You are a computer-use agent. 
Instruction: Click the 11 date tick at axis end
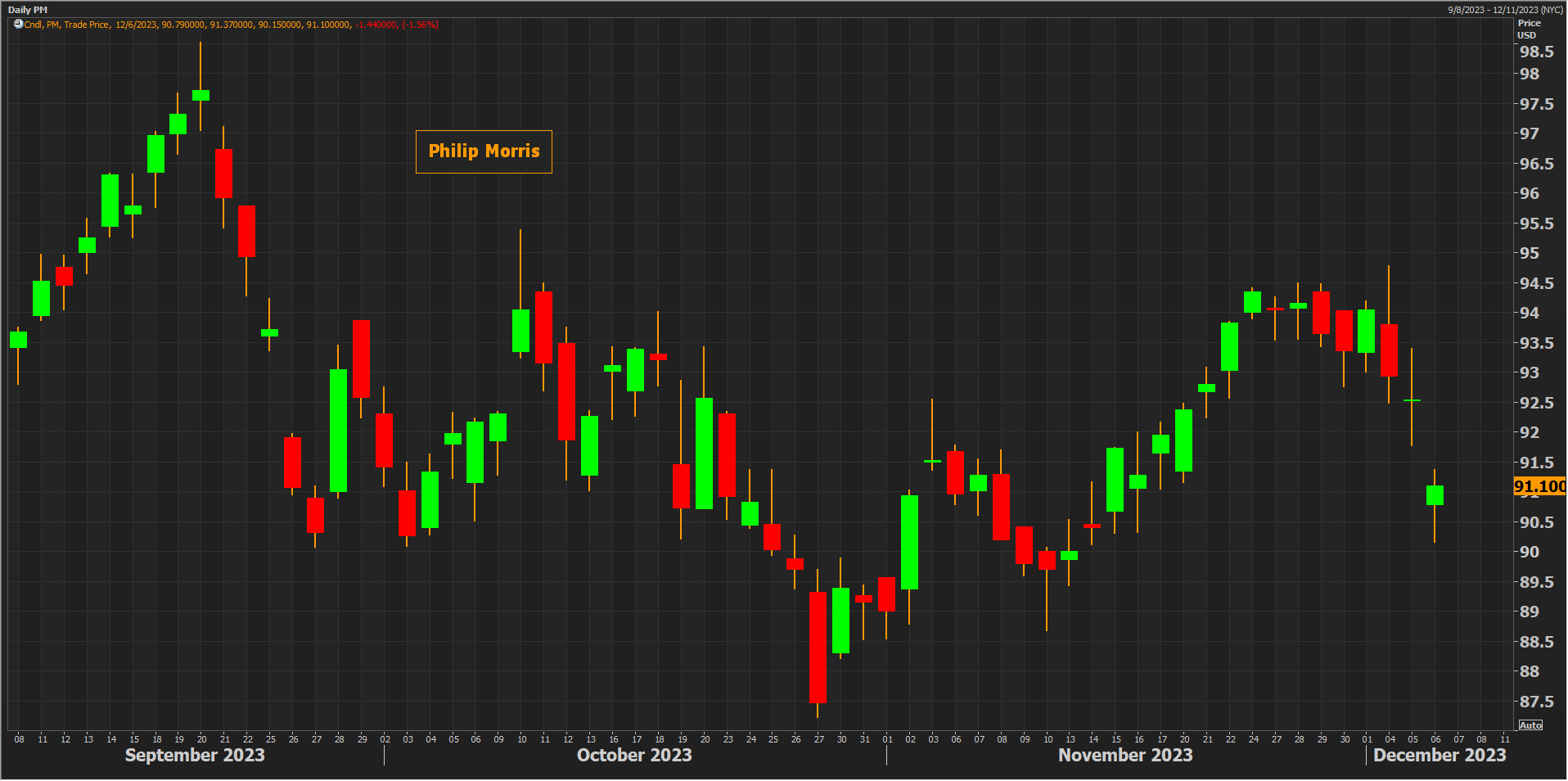click(x=1504, y=739)
